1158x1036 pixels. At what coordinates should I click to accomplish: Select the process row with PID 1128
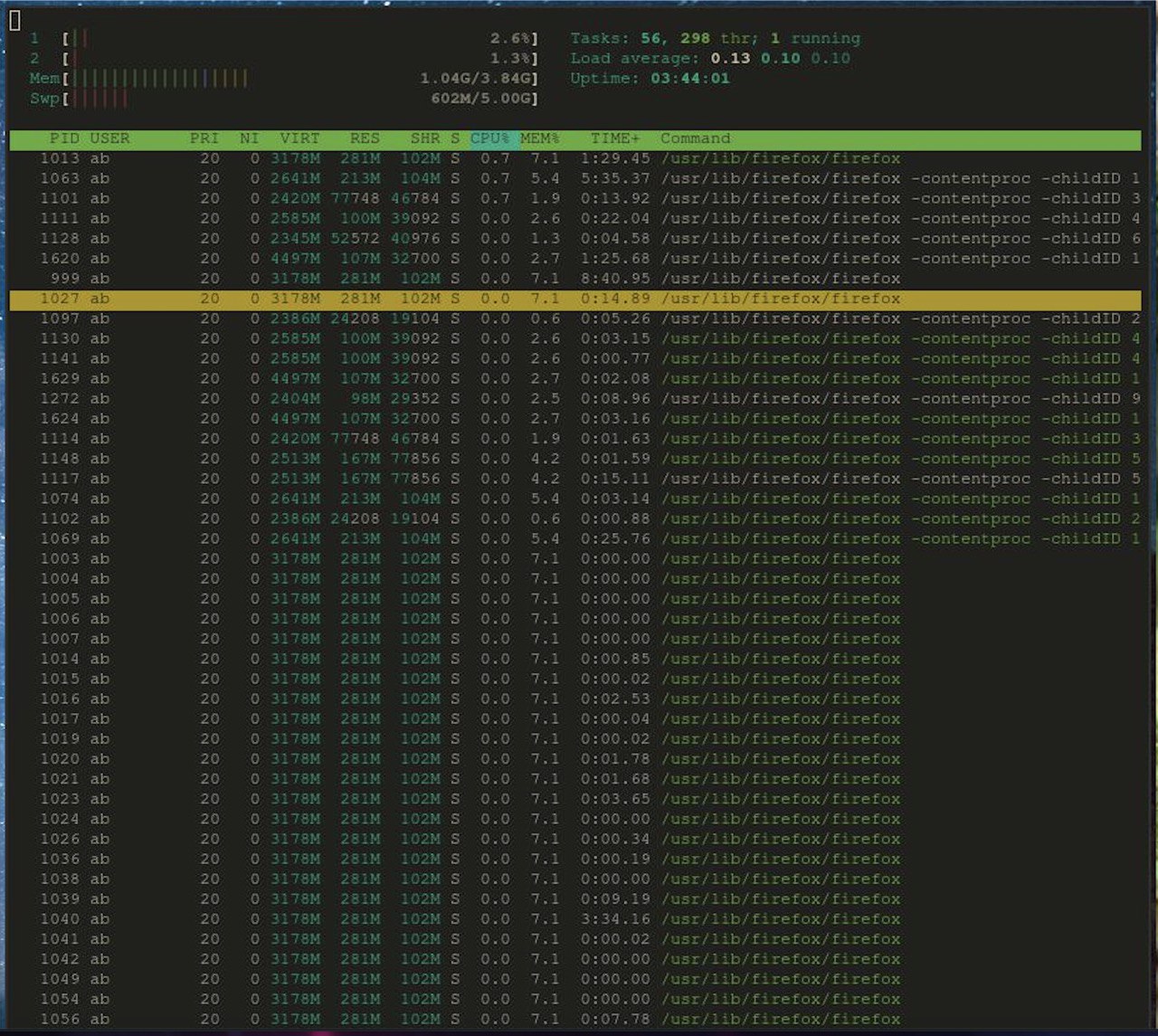click(x=575, y=238)
